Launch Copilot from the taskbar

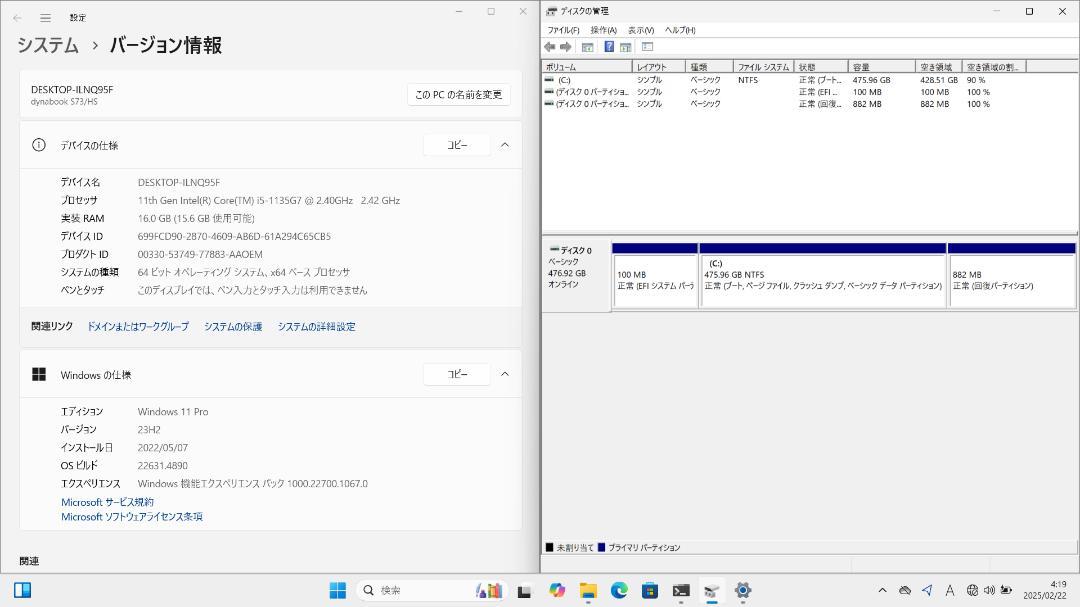click(557, 590)
